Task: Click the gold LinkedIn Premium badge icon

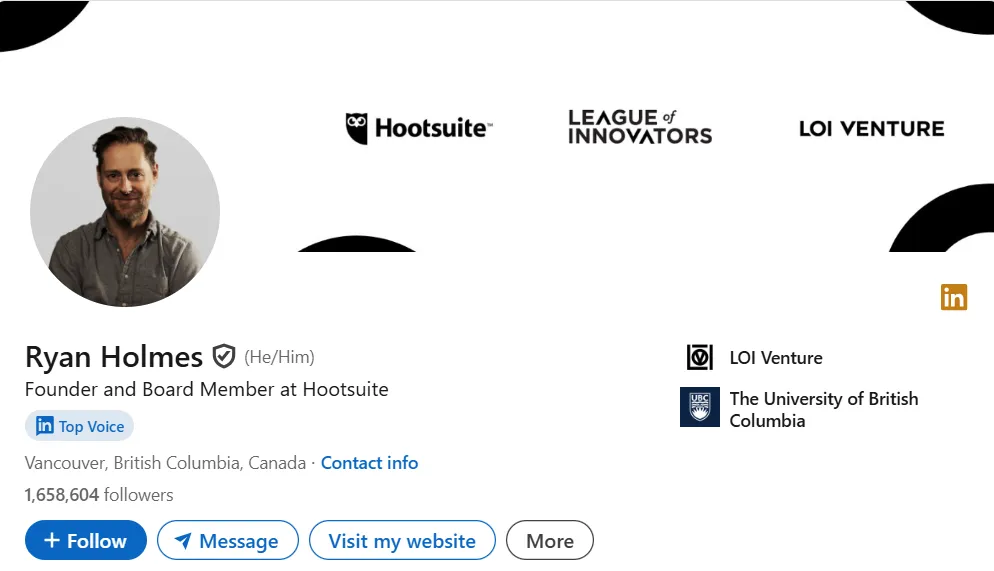Action: [954, 297]
